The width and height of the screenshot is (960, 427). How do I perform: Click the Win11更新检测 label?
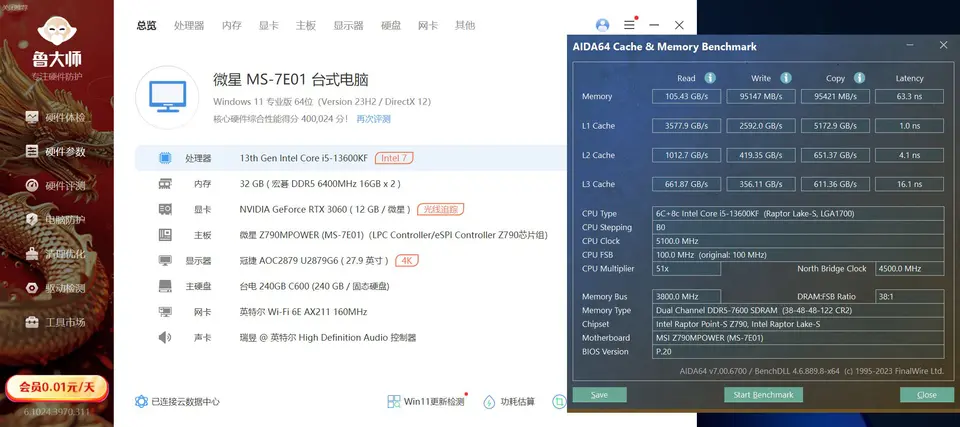pos(434,402)
